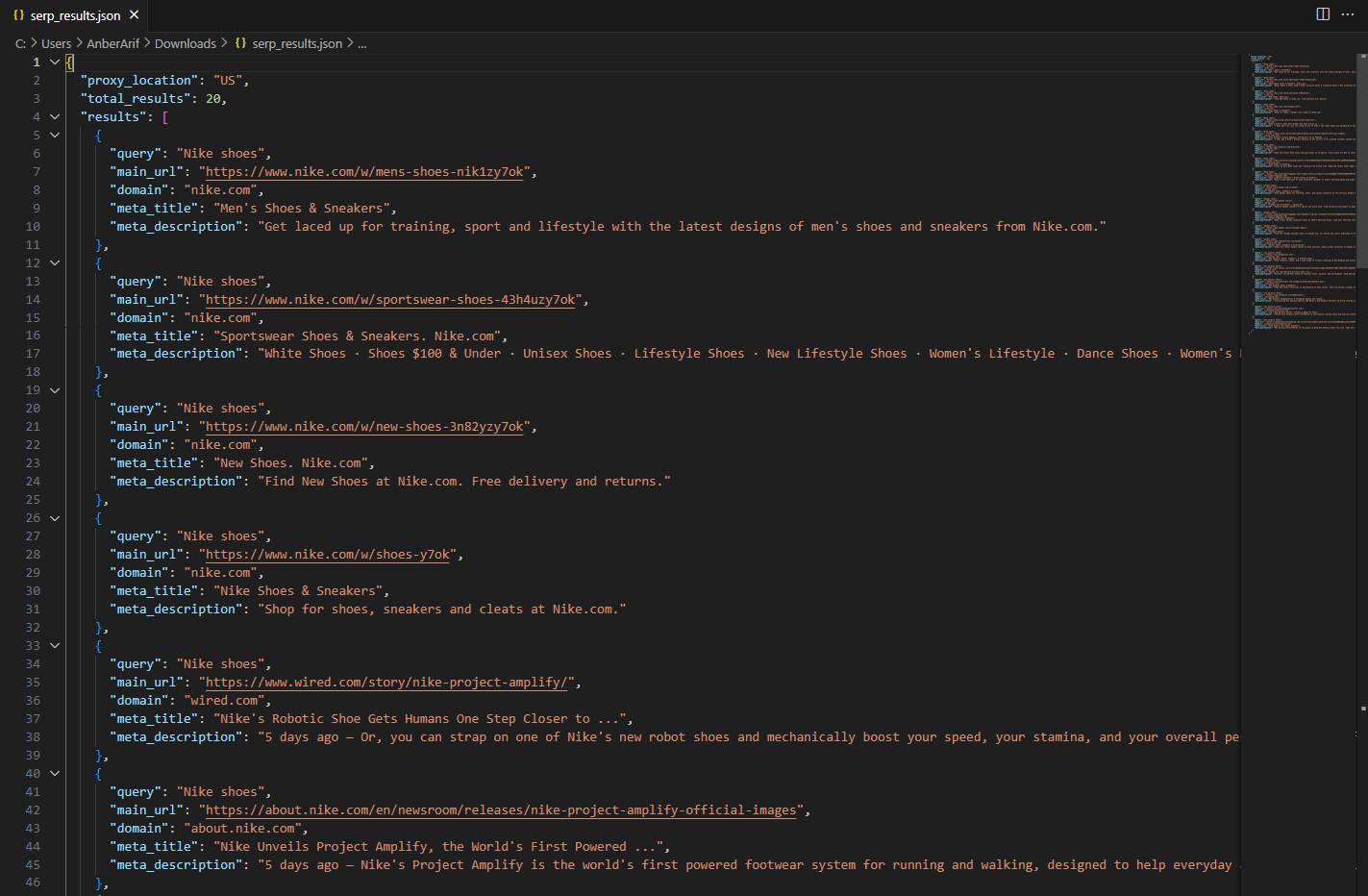
Task: Open the More Actions ellipsis menu
Action: 1348,14
